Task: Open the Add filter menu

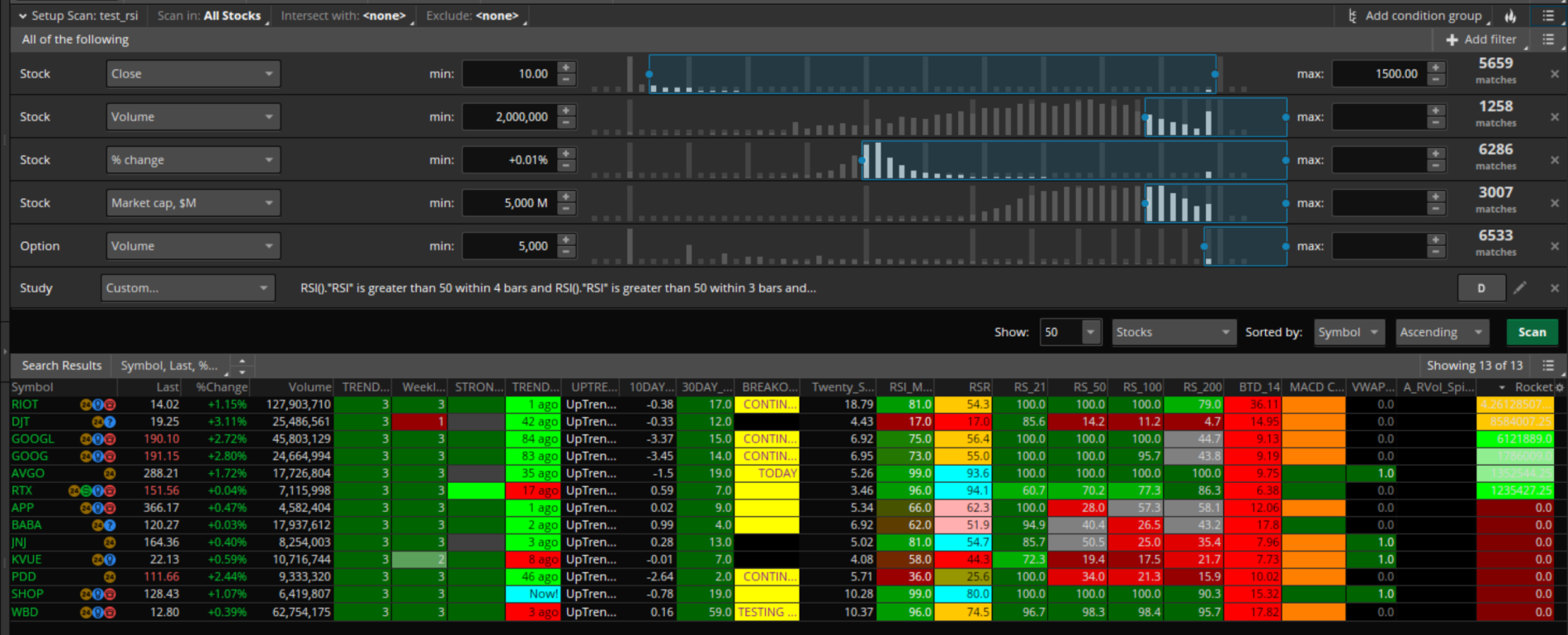Action: (1485, 39)
